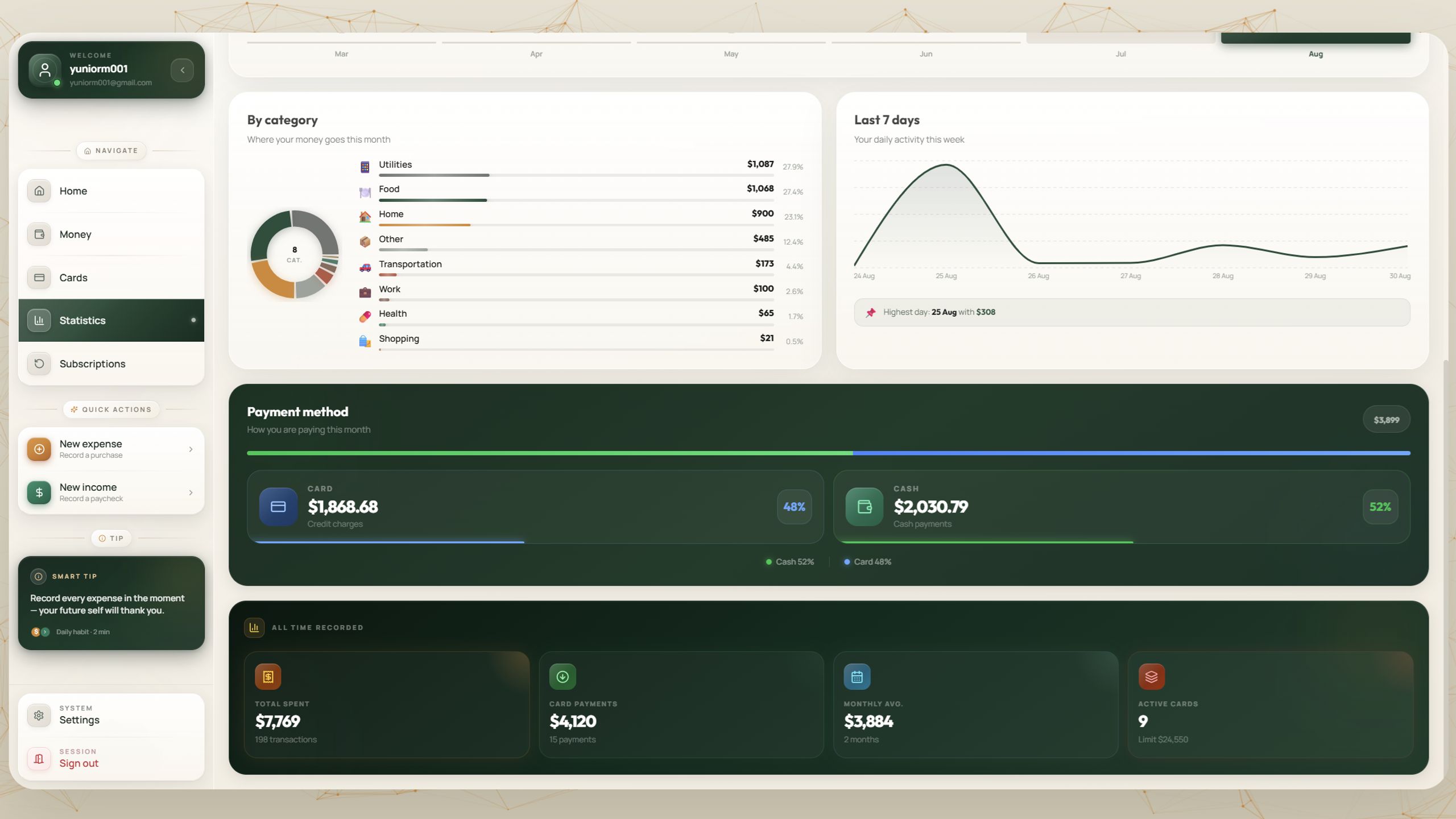The height and width of the screenshot is (819, 1456).
Task: Select the Mar month label
Action: coord(341,54)
